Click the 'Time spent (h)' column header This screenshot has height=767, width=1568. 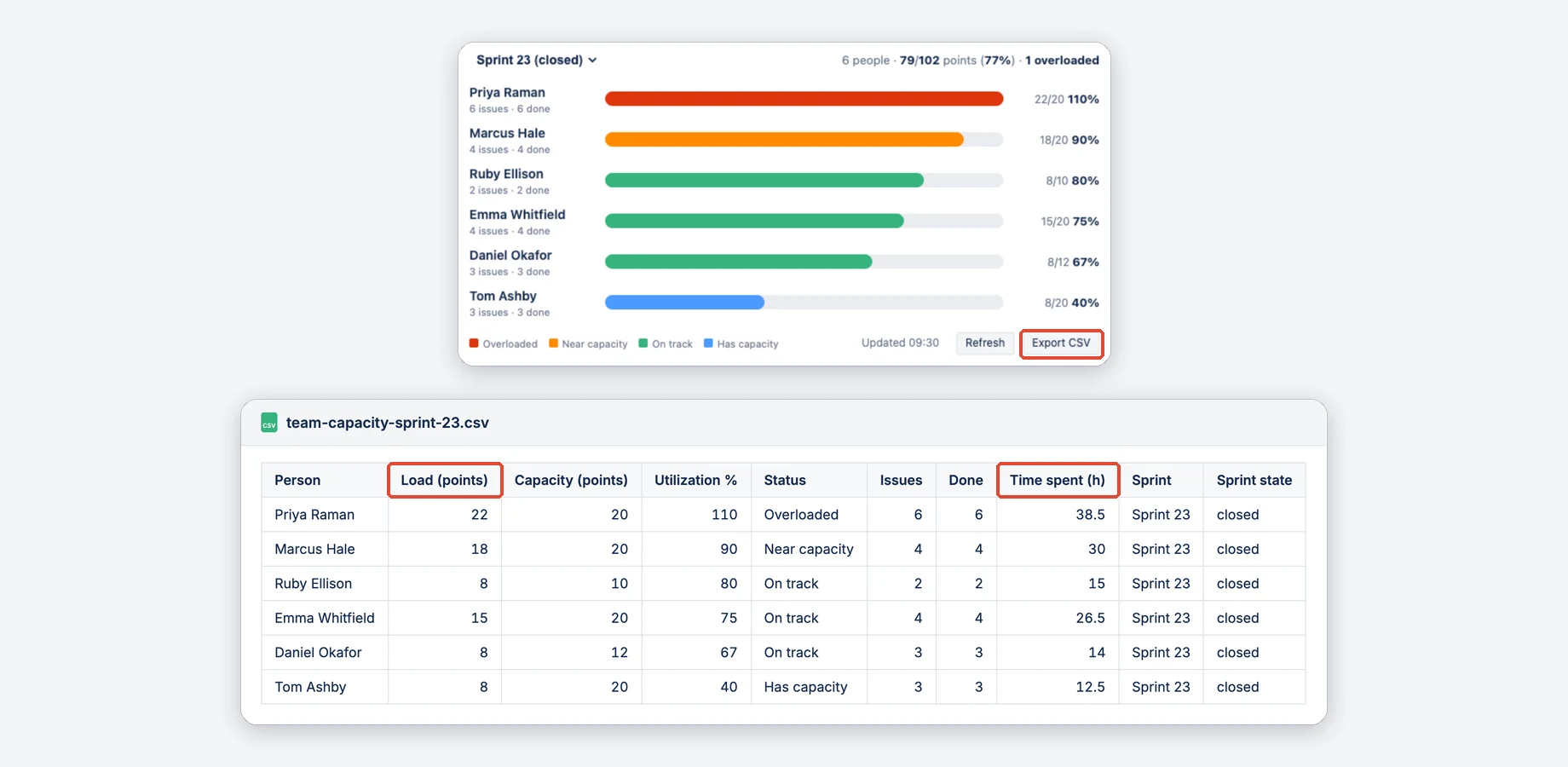click(1058, 481)
